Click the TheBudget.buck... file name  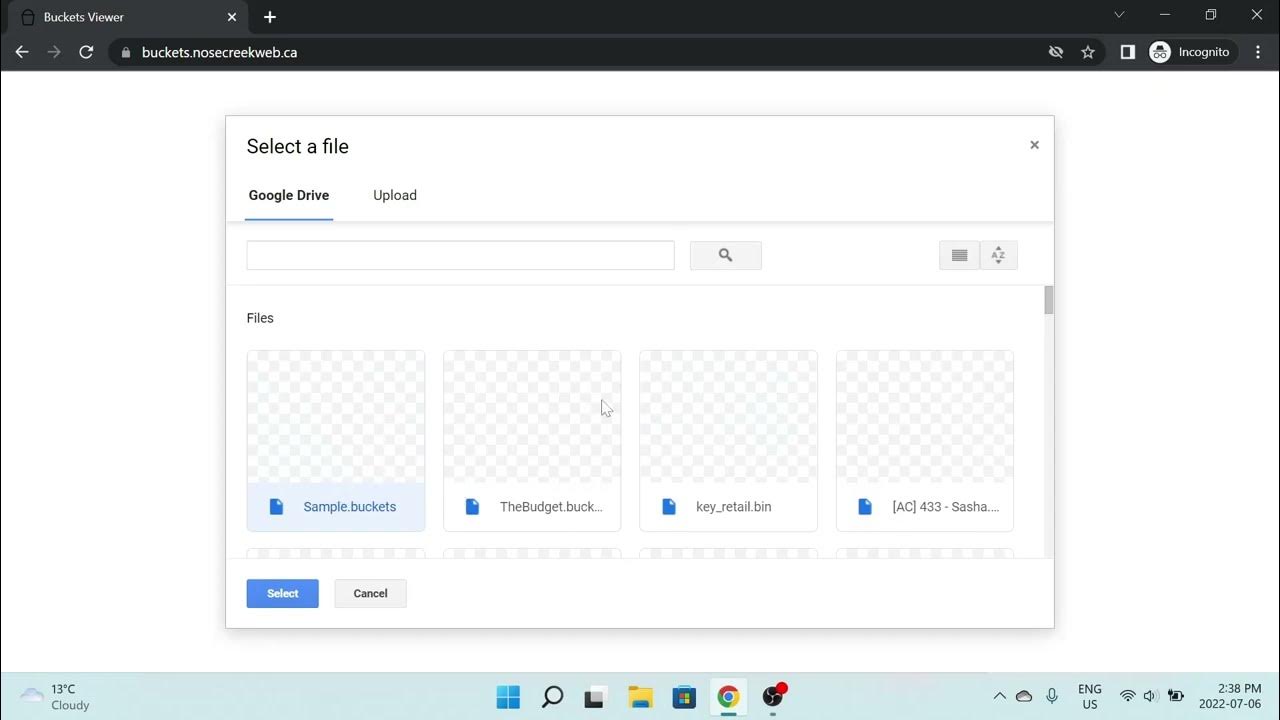(551, 507)
